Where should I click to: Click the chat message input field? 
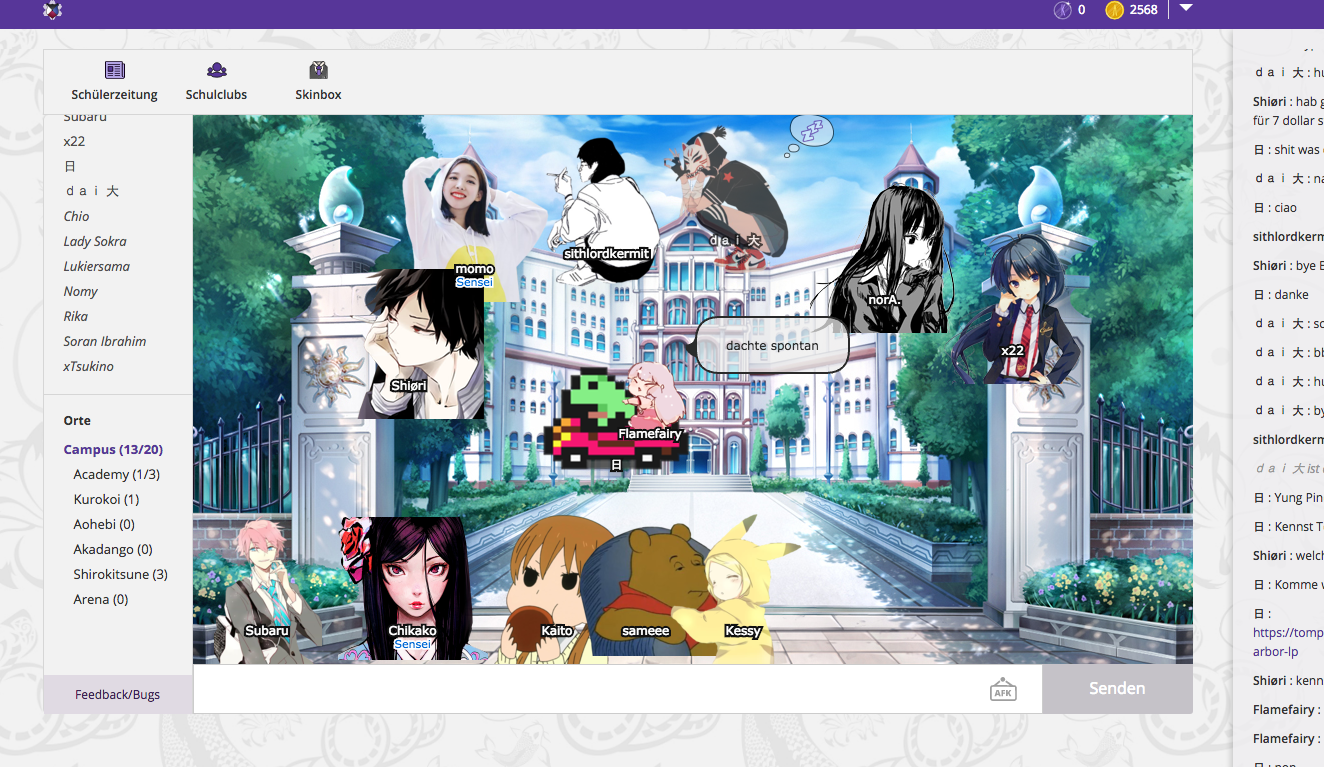[590, 689]
